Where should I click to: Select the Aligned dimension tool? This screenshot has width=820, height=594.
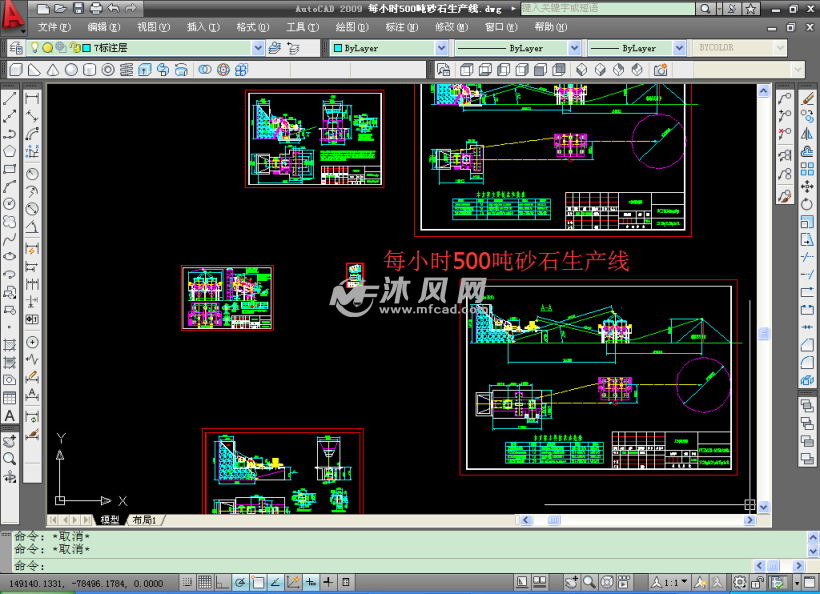point(32,116)
